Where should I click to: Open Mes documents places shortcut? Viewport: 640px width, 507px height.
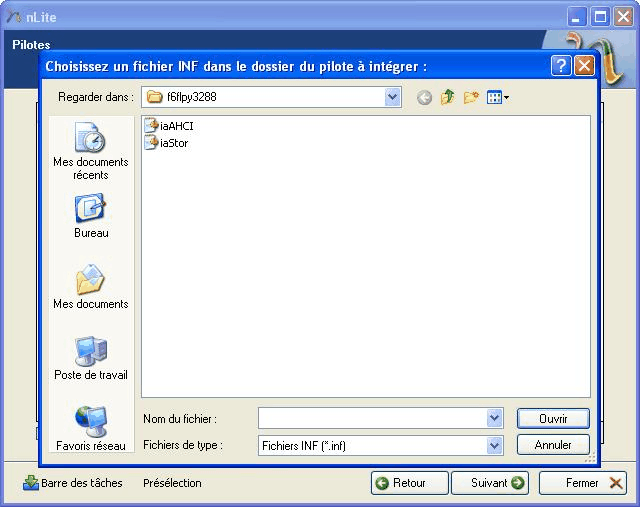[x=91, y=287]
